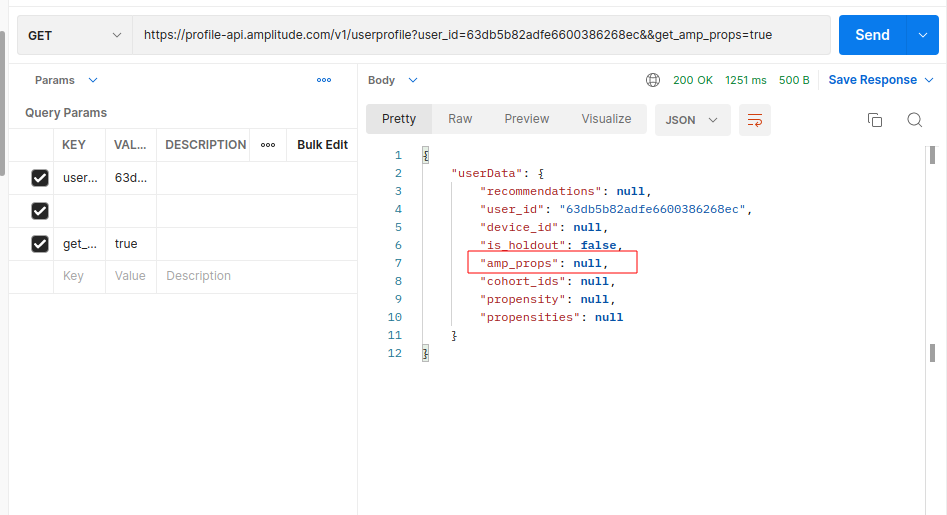947x515 pixels.
Task: Click the request URL field
Action: point(481,35)
